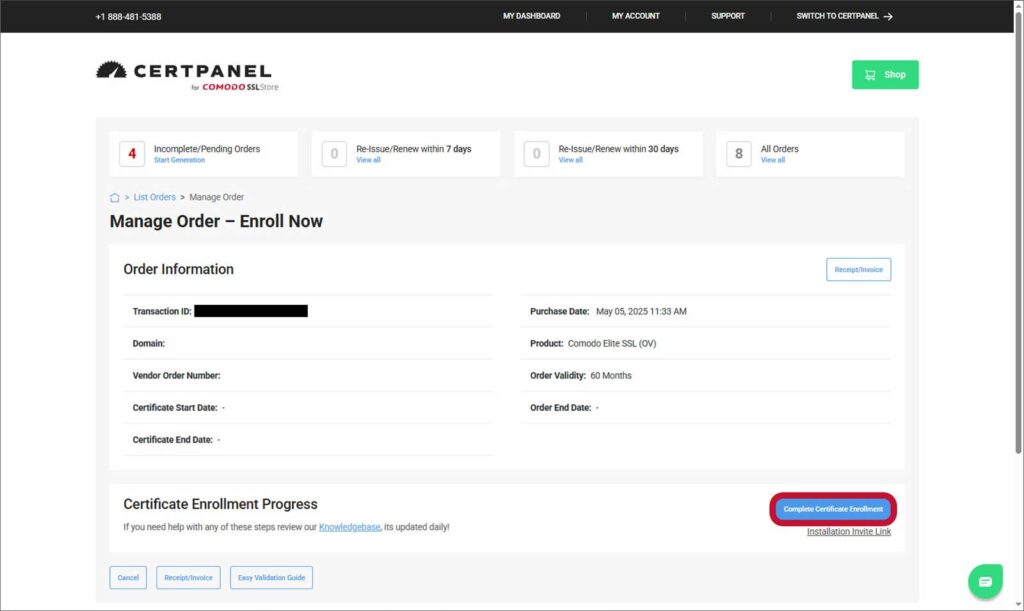View all for Re-Issue/Renew within 30 days
The width and height of the screenshot is (1024, 611).
pos(570,160)
